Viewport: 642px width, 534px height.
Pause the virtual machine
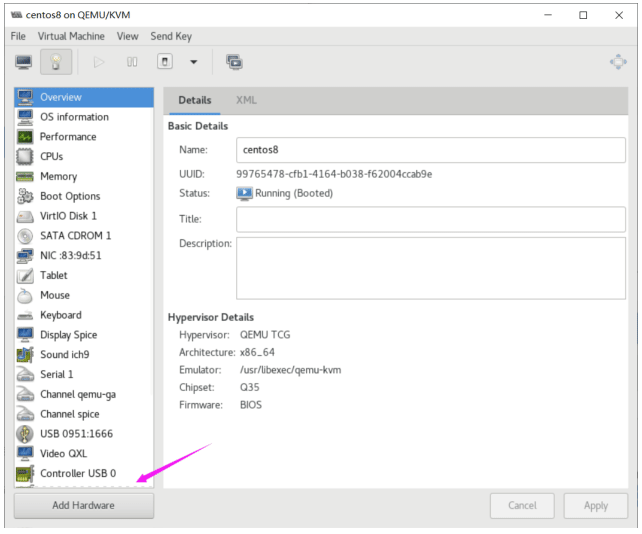[x=132, y=62]
